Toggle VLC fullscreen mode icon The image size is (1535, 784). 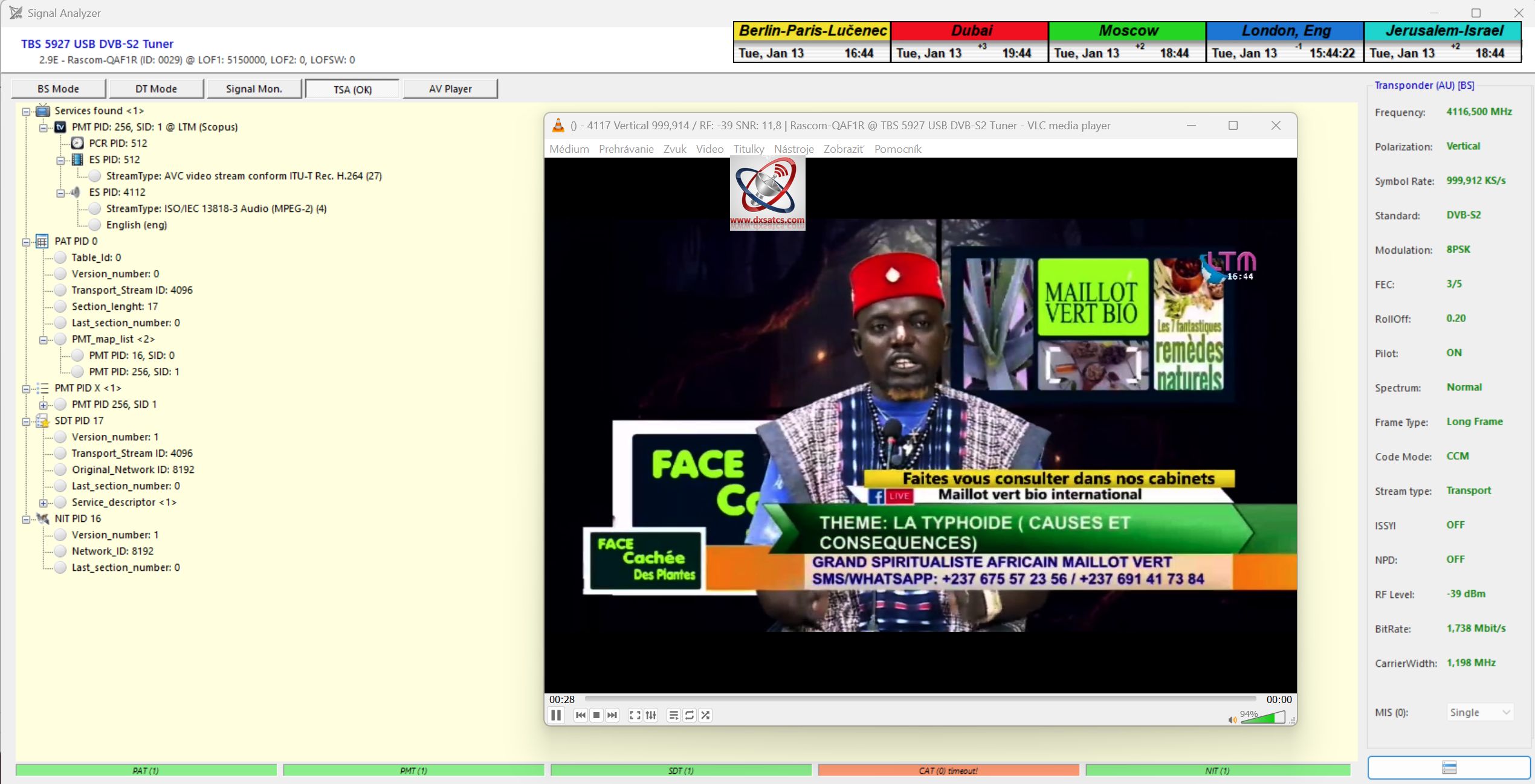(x=635, y=715)
